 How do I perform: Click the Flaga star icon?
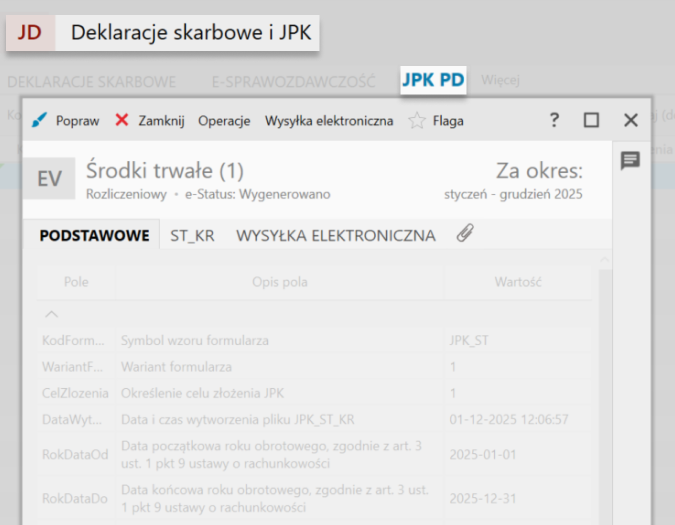tap(417, 120)
